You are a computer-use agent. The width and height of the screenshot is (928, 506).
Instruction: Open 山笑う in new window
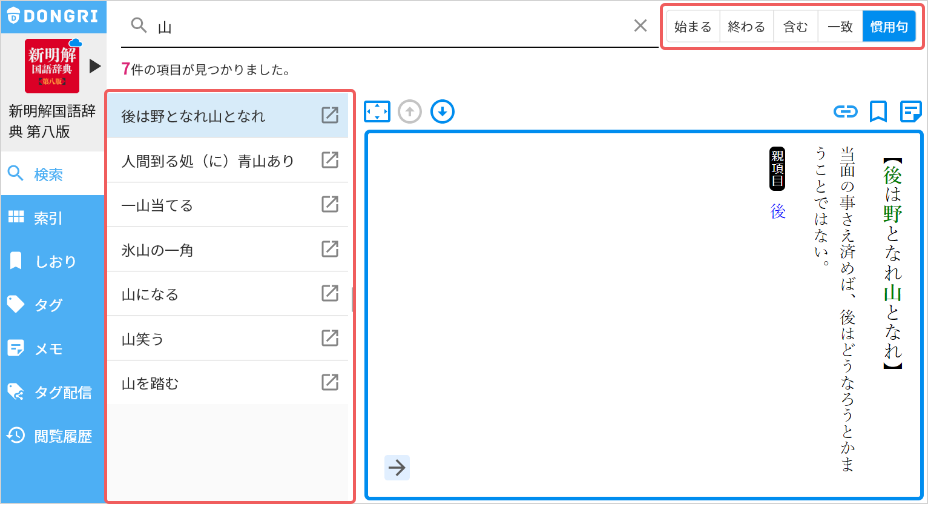coord(330,337)
